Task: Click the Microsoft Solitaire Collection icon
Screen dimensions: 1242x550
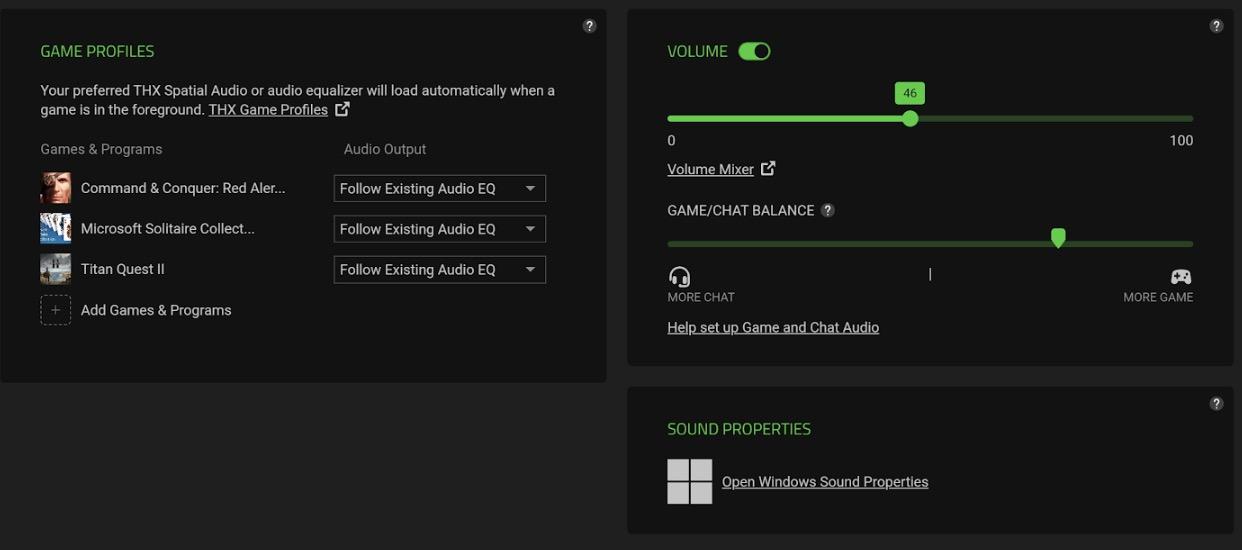Action: click(x=56, y=228)
